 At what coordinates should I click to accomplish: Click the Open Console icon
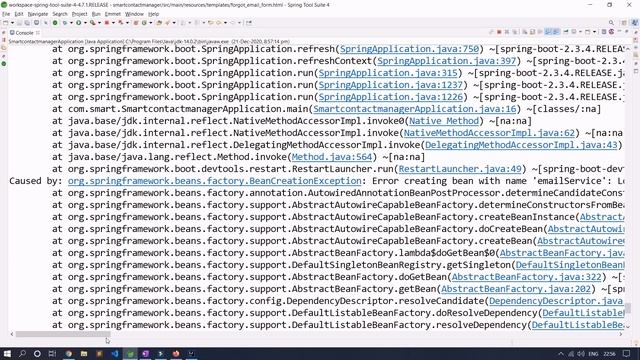[587, 32]
